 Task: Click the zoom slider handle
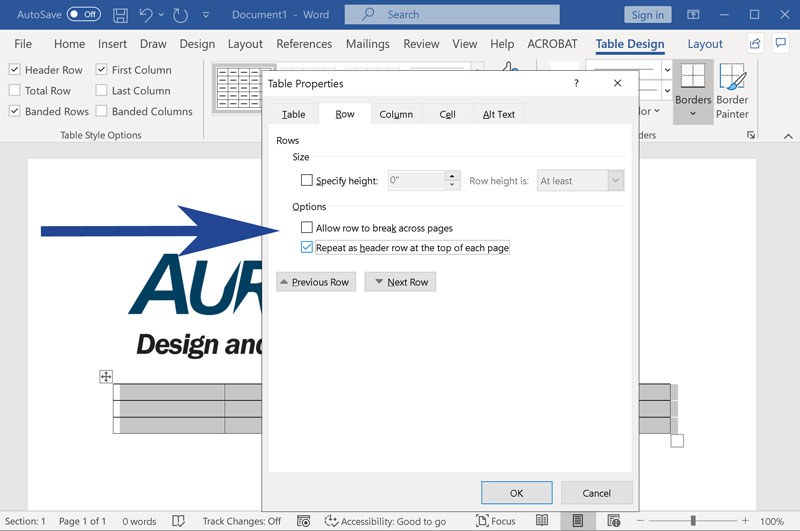693,521
